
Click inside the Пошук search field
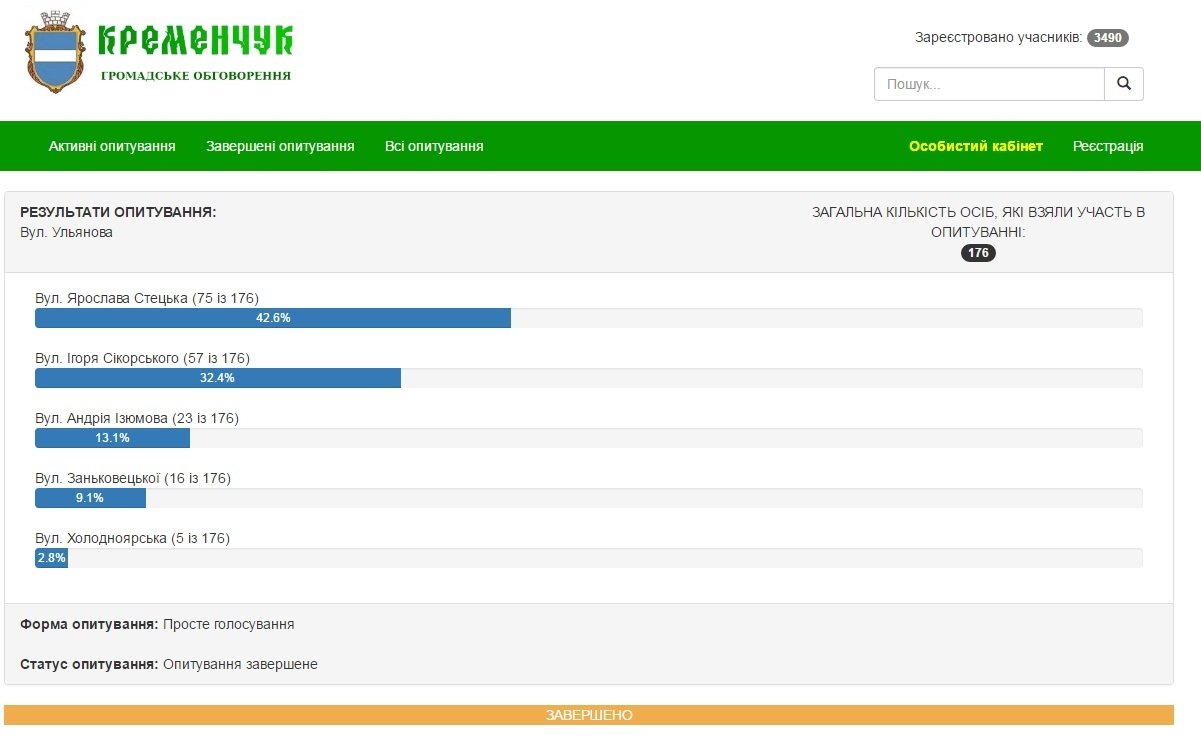(988, 84)
